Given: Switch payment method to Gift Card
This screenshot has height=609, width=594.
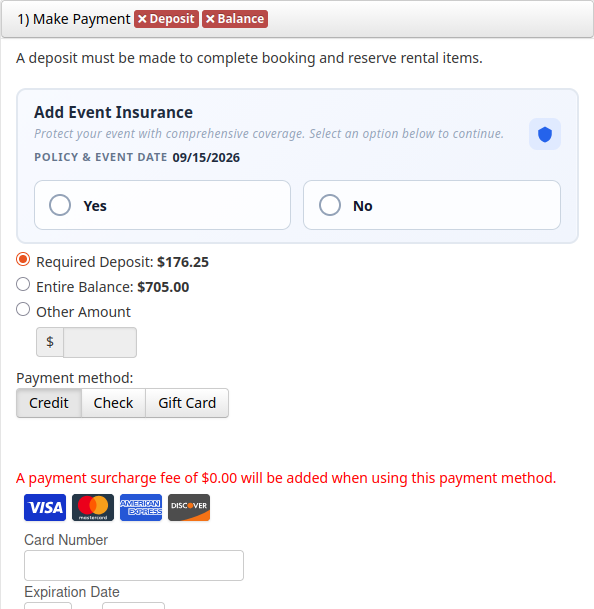Looking at the screenshot, I should [187, 403].
